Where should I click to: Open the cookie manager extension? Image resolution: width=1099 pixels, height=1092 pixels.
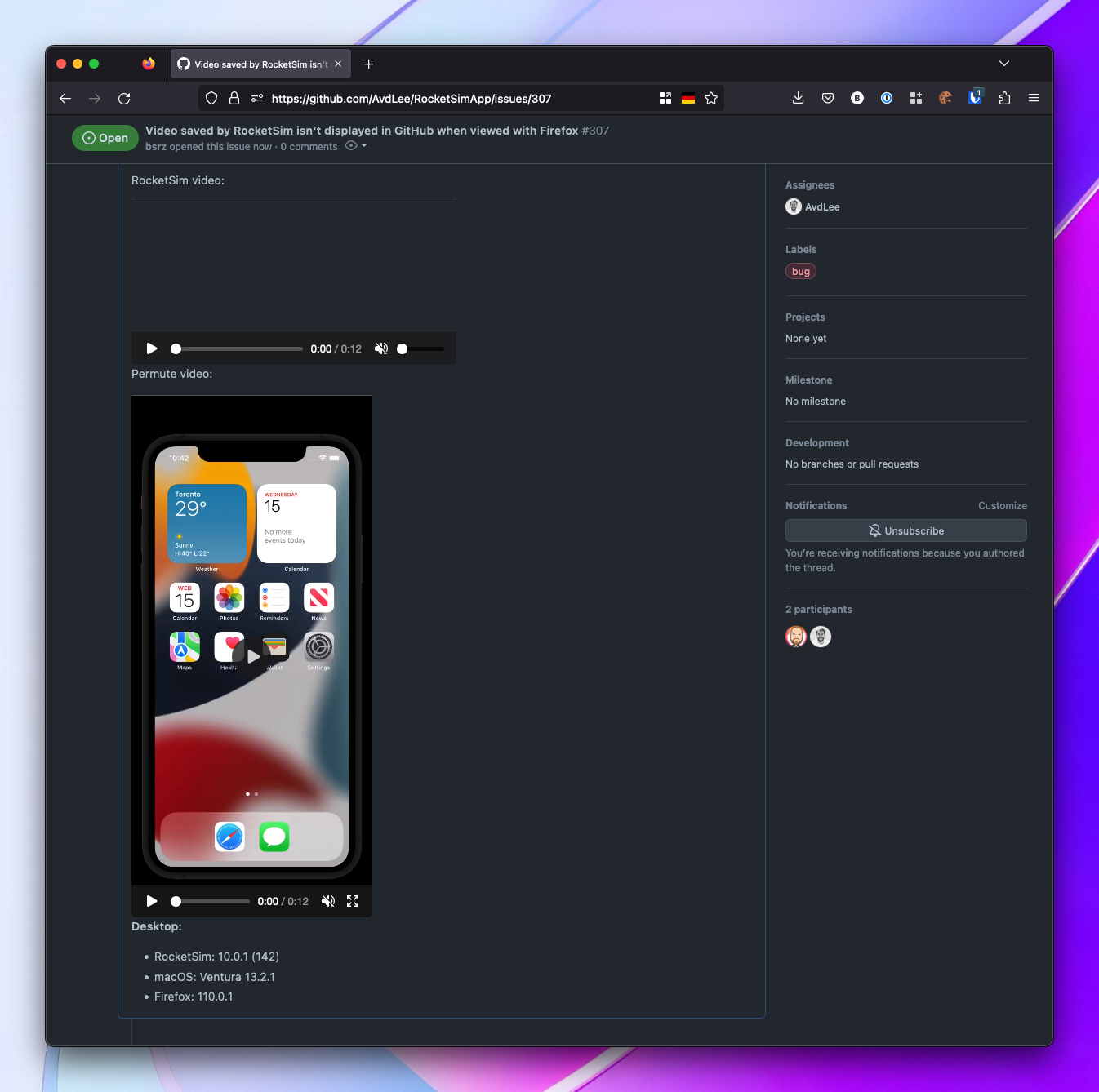click(x=945, y=98)
